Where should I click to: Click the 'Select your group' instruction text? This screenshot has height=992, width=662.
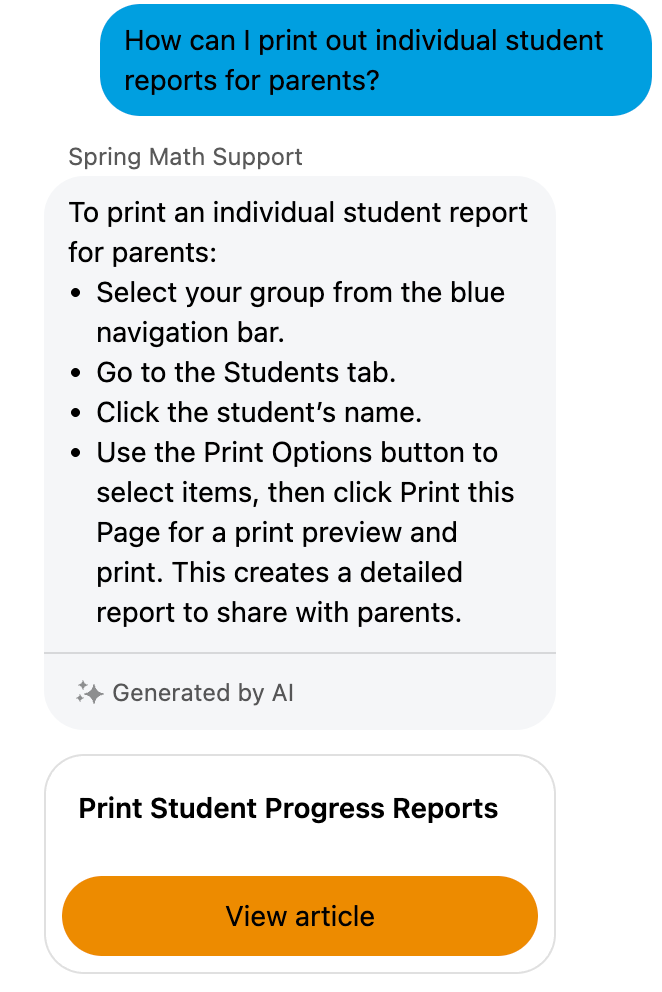pos(300,293)
